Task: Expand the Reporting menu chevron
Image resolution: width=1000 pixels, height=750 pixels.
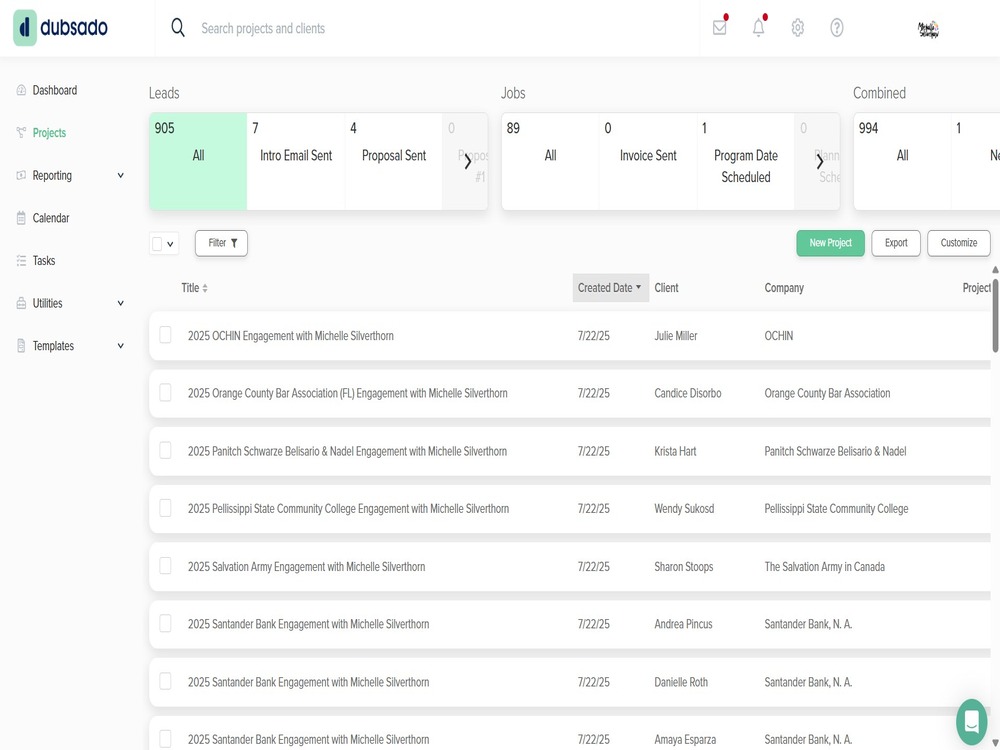Action: 121,175
